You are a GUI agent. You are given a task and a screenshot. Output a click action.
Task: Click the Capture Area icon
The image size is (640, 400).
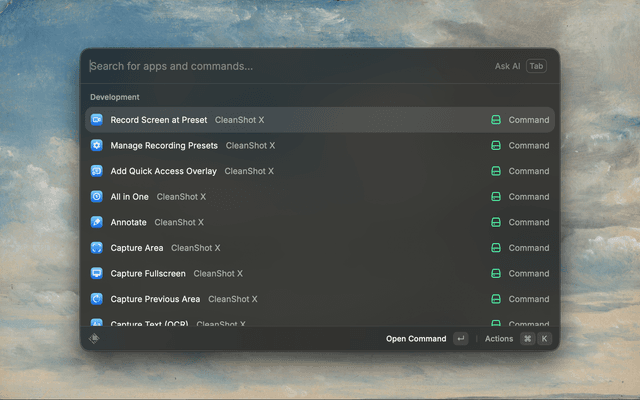coord(97,248)
